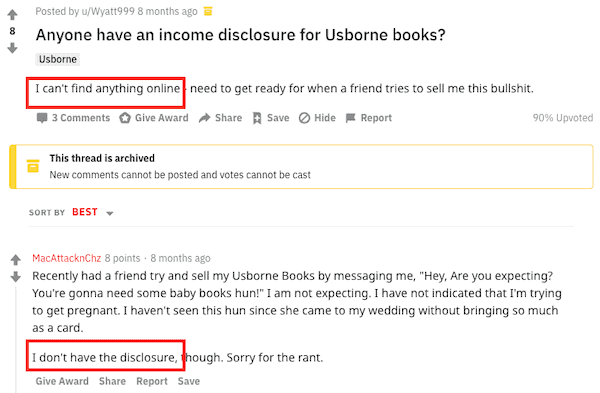
Task: Open user MacAttacknChz's profile
Action: point(67,258)
